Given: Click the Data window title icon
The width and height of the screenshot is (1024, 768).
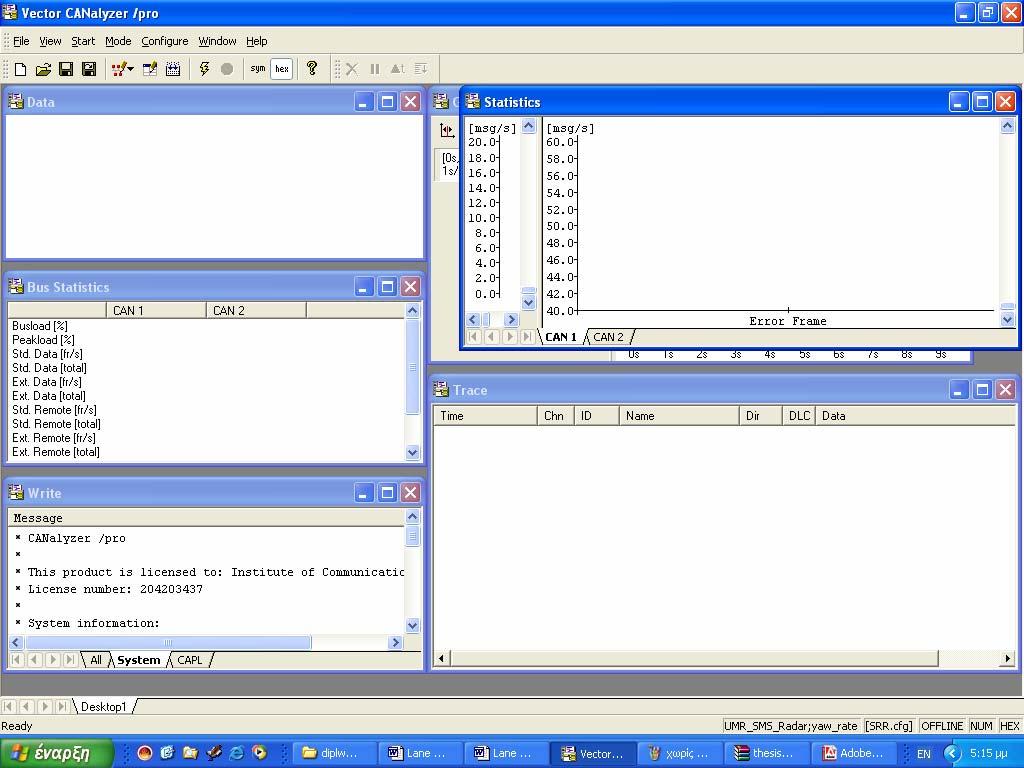Looking at the screenshot, I should point(16,101).
